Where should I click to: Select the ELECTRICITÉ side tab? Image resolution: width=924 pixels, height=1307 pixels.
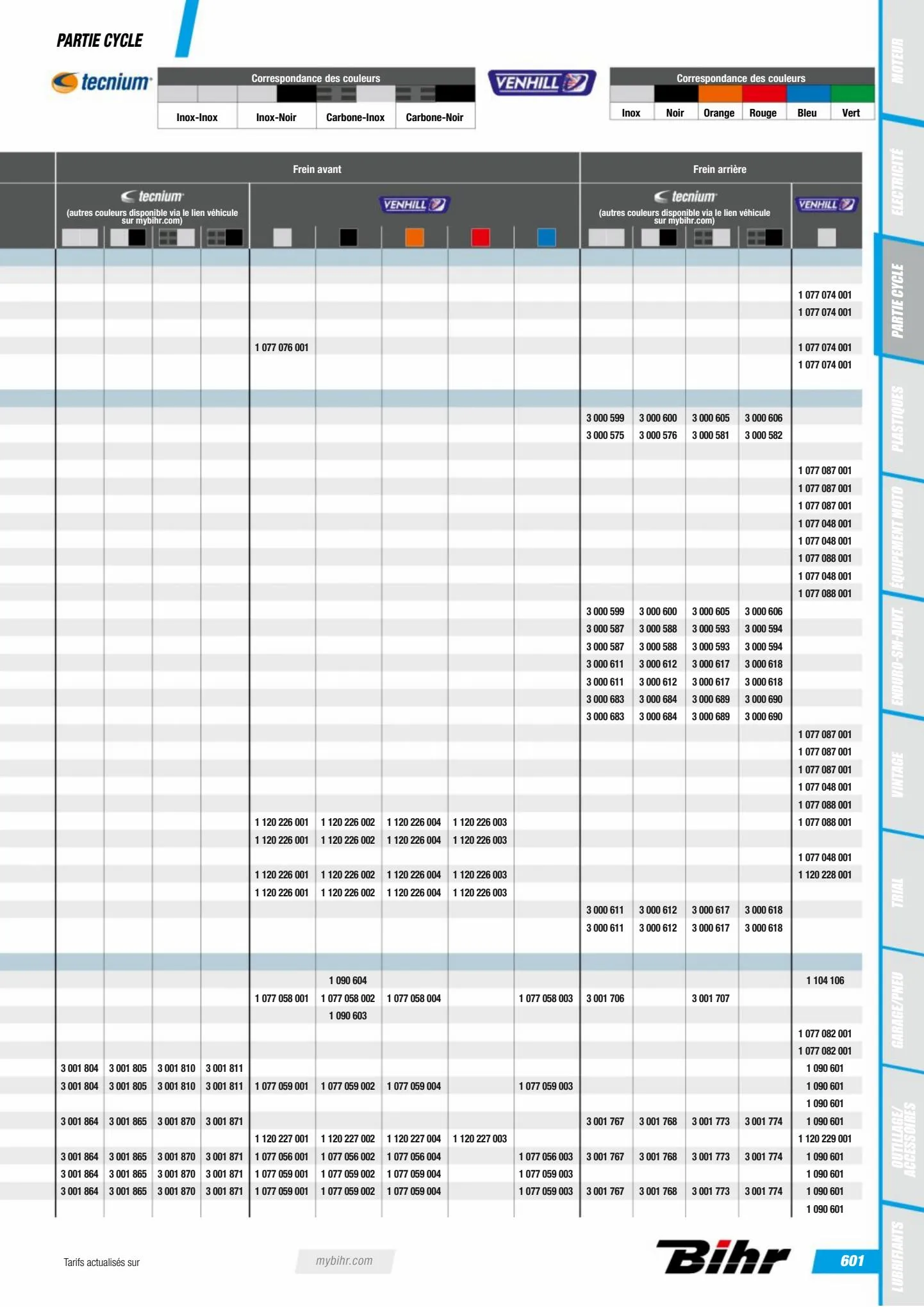898,182
